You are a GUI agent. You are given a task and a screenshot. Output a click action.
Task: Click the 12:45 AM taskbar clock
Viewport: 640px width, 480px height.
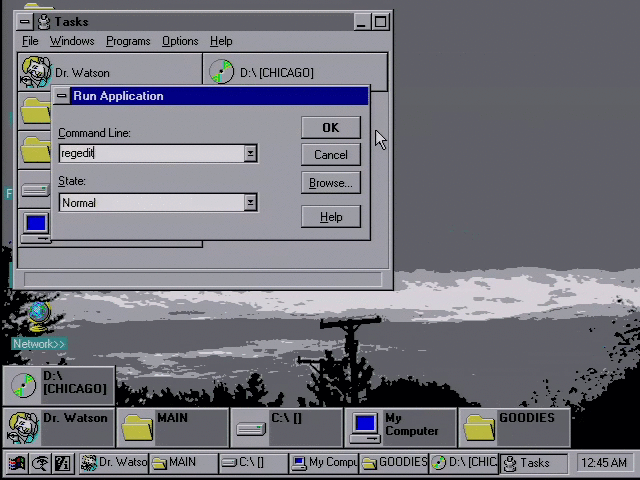(x=604, y=463)
